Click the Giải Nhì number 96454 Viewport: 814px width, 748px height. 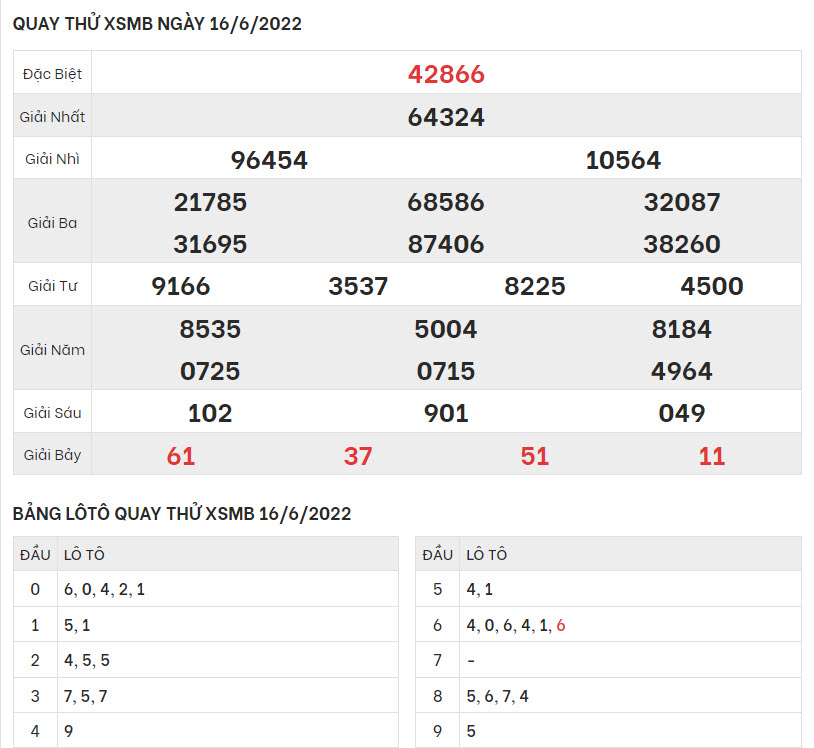coord(269,160)
